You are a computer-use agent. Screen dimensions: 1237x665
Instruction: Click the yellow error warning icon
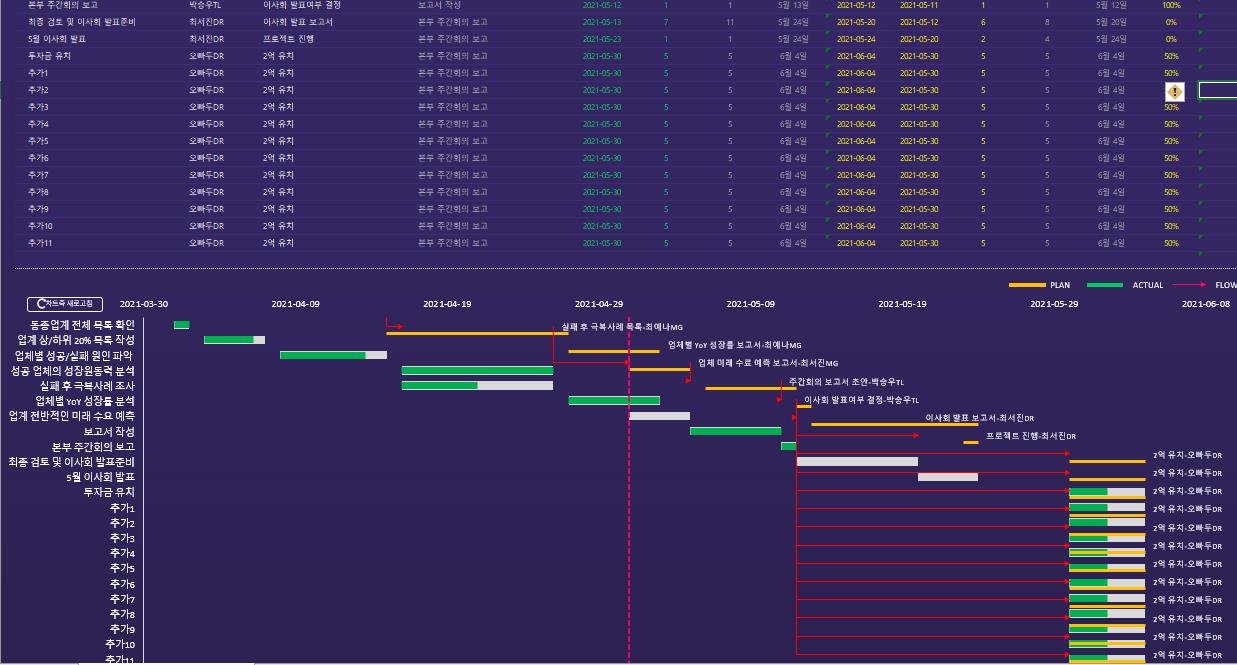coord(1174,91)
